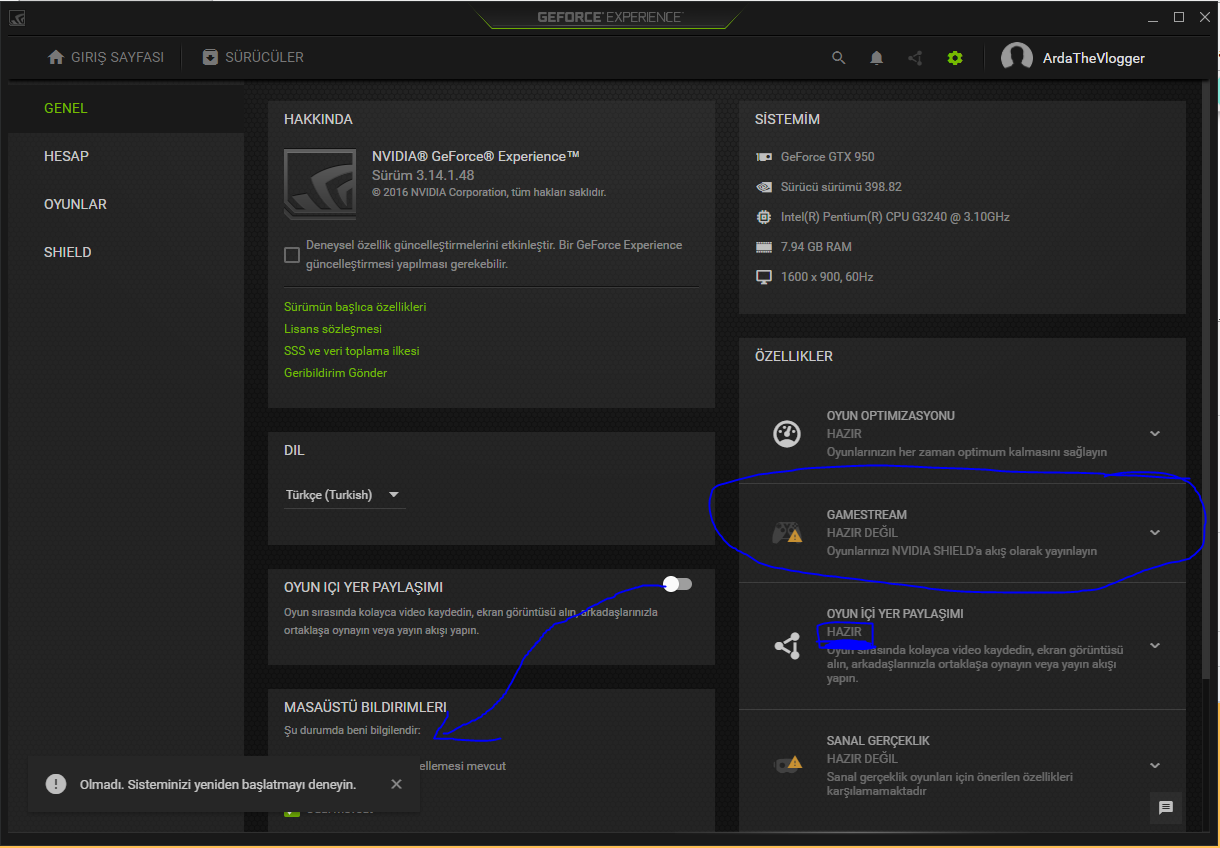The image size is (1220, 848).
Task: Click the 1600 x 900, 60Hz text
Action: pyautogui.click(x=827, y=277)
